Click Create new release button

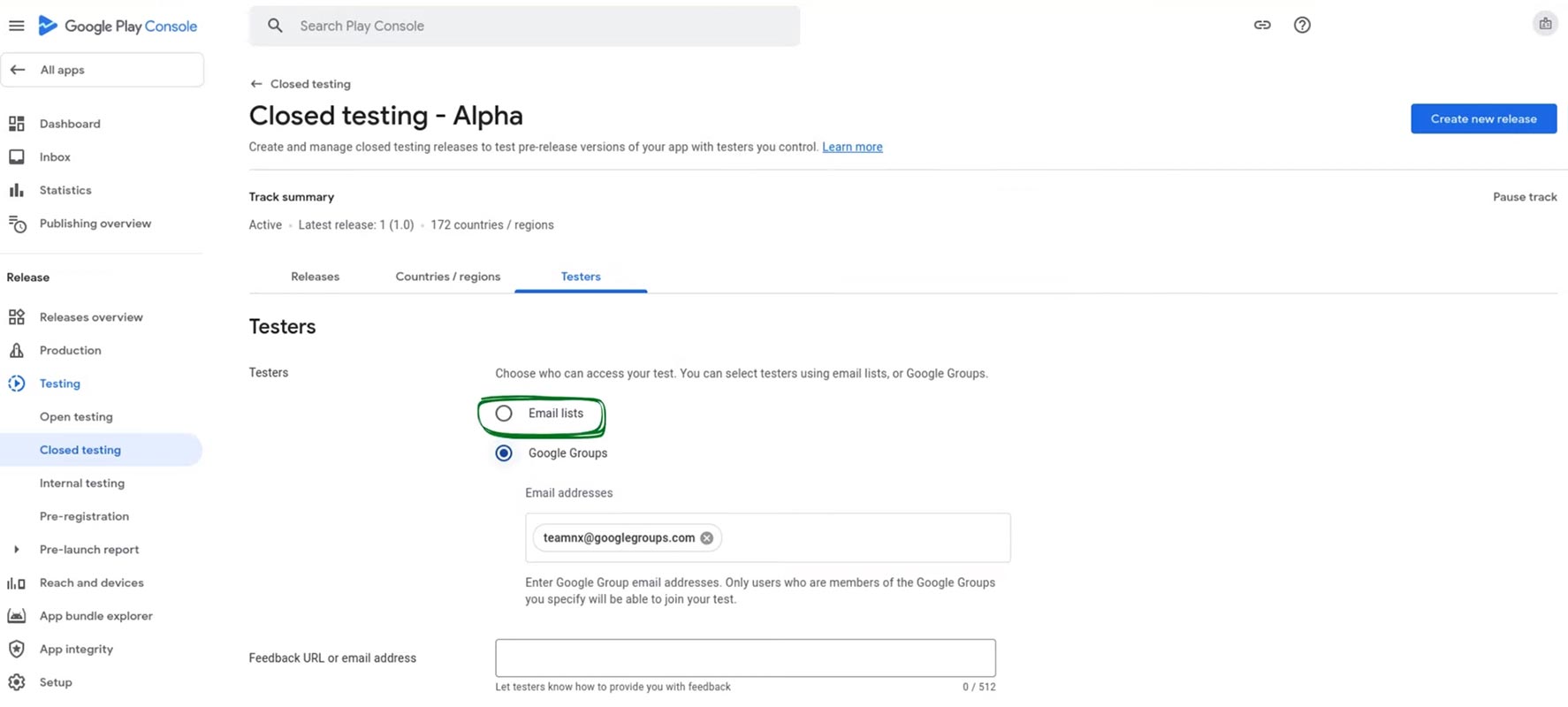[1483, 118]
